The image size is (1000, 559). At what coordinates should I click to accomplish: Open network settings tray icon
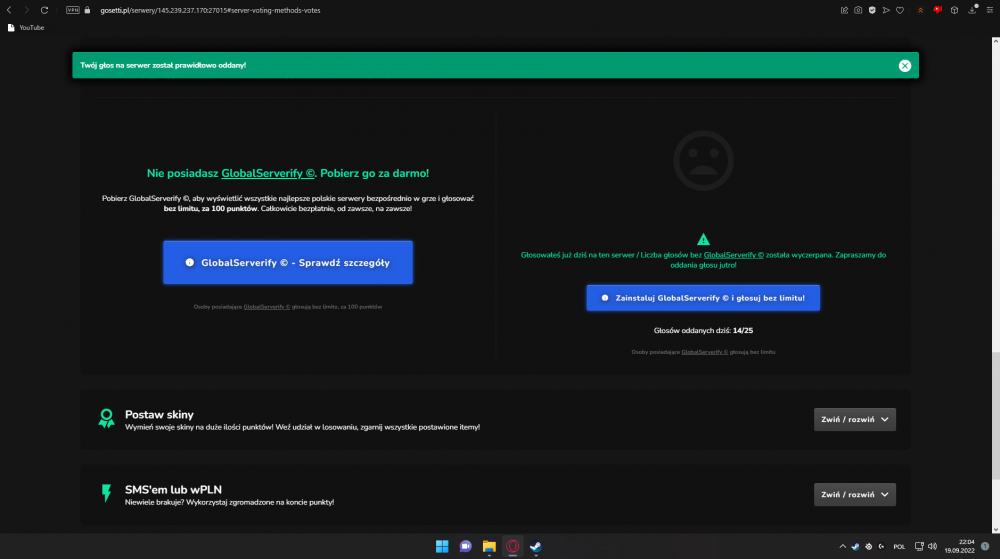pos(919,546)
